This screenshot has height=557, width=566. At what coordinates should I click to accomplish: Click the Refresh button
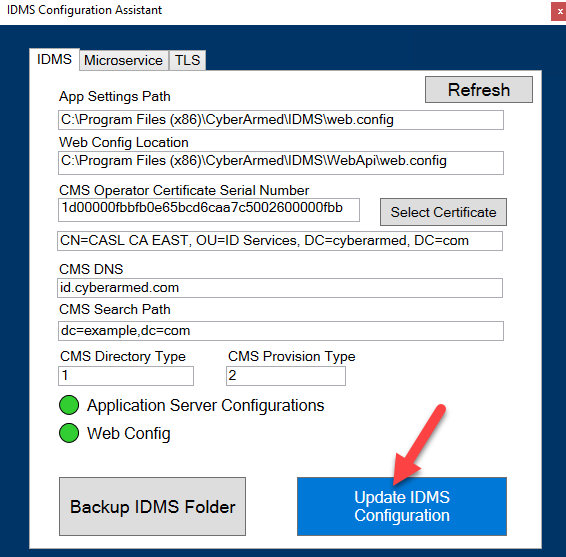click(x=479, y=90)
